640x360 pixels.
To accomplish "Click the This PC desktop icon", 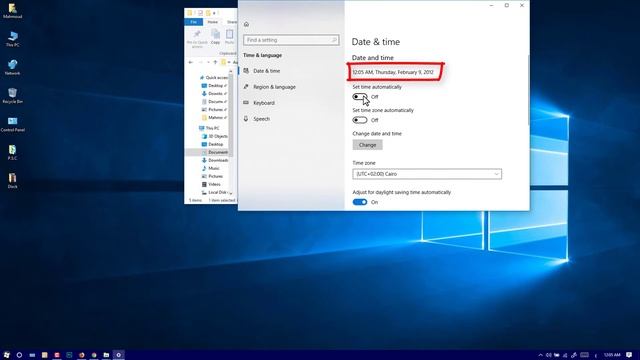I will pos(13,39).
